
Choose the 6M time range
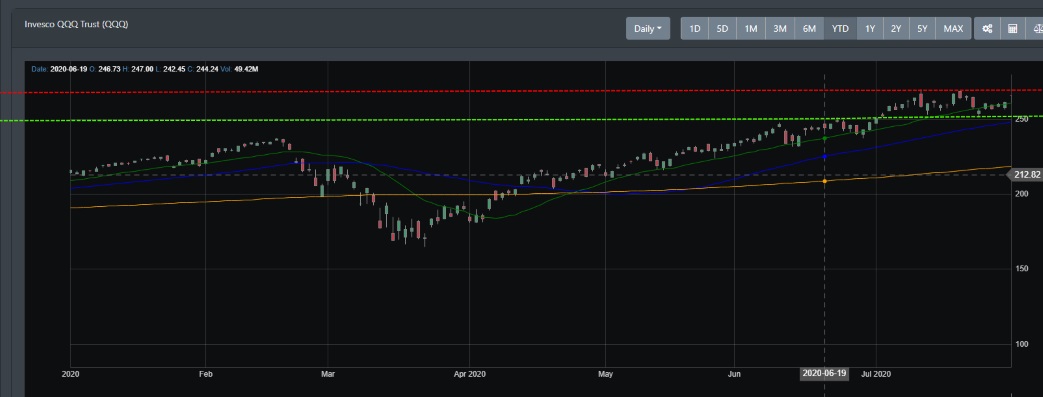pos(809,29)
